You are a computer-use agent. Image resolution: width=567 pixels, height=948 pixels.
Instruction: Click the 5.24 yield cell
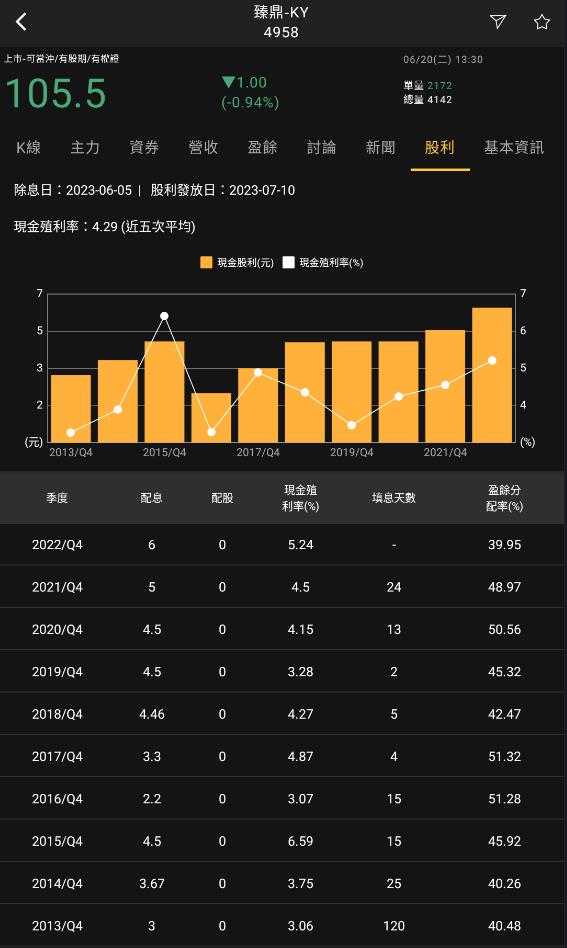click(x=300, y=545)
